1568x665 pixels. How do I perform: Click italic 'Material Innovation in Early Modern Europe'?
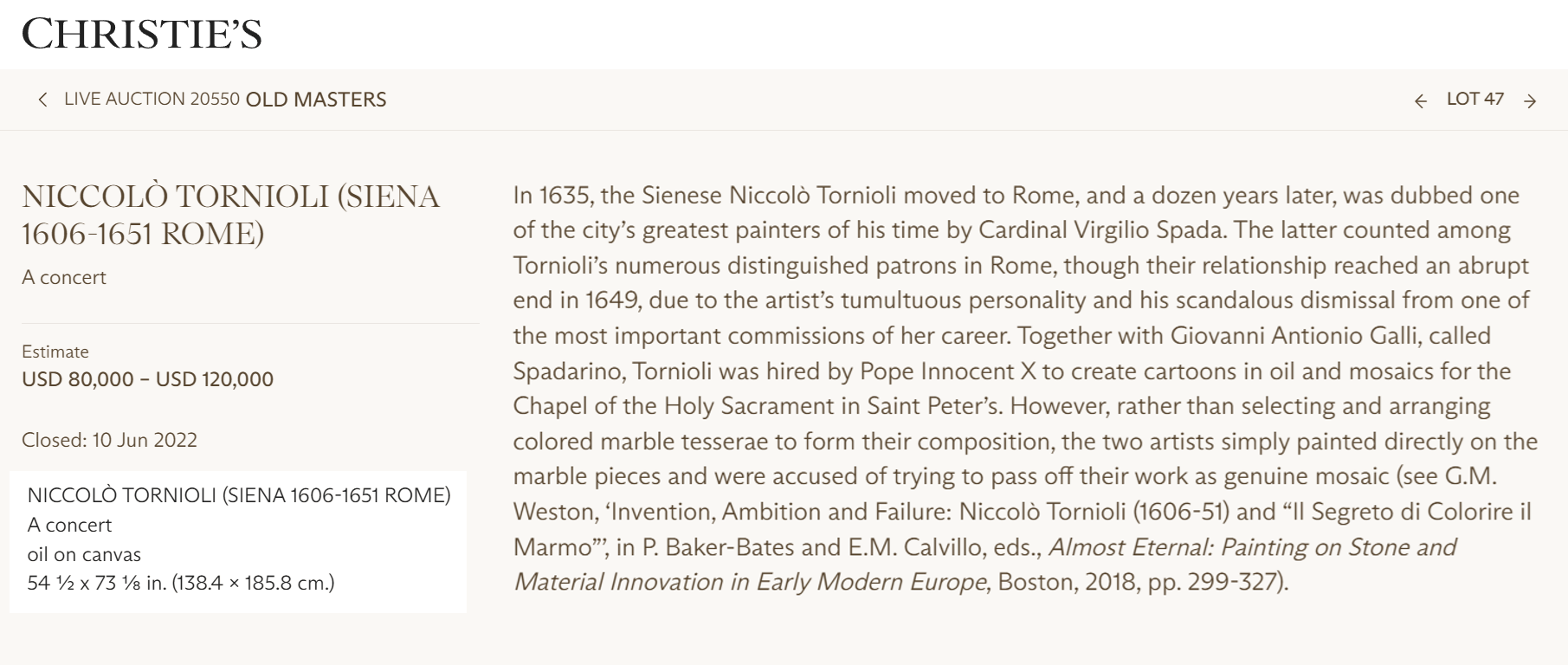[750, 582]
